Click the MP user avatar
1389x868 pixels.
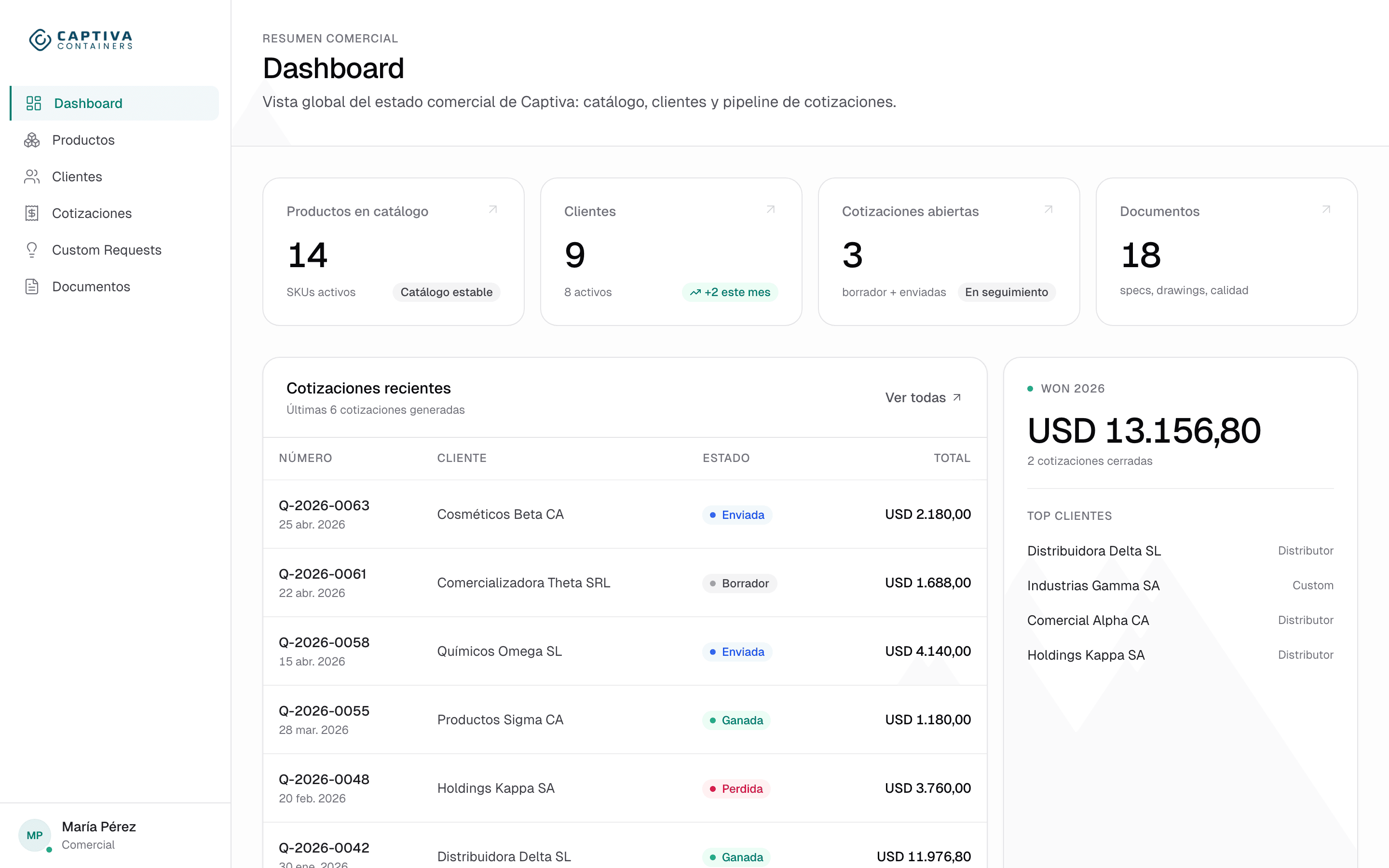pyautogui.click(x=35, y=835)
